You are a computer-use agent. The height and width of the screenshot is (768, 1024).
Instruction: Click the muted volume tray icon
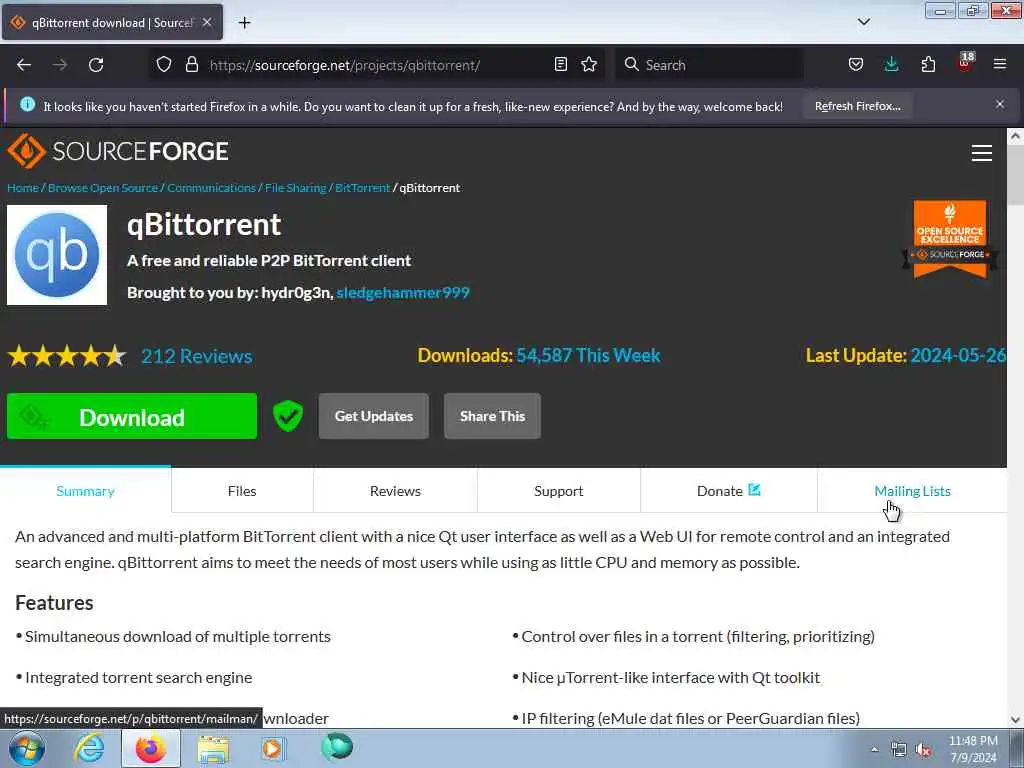pyautogui.click(x=923, y=750)
